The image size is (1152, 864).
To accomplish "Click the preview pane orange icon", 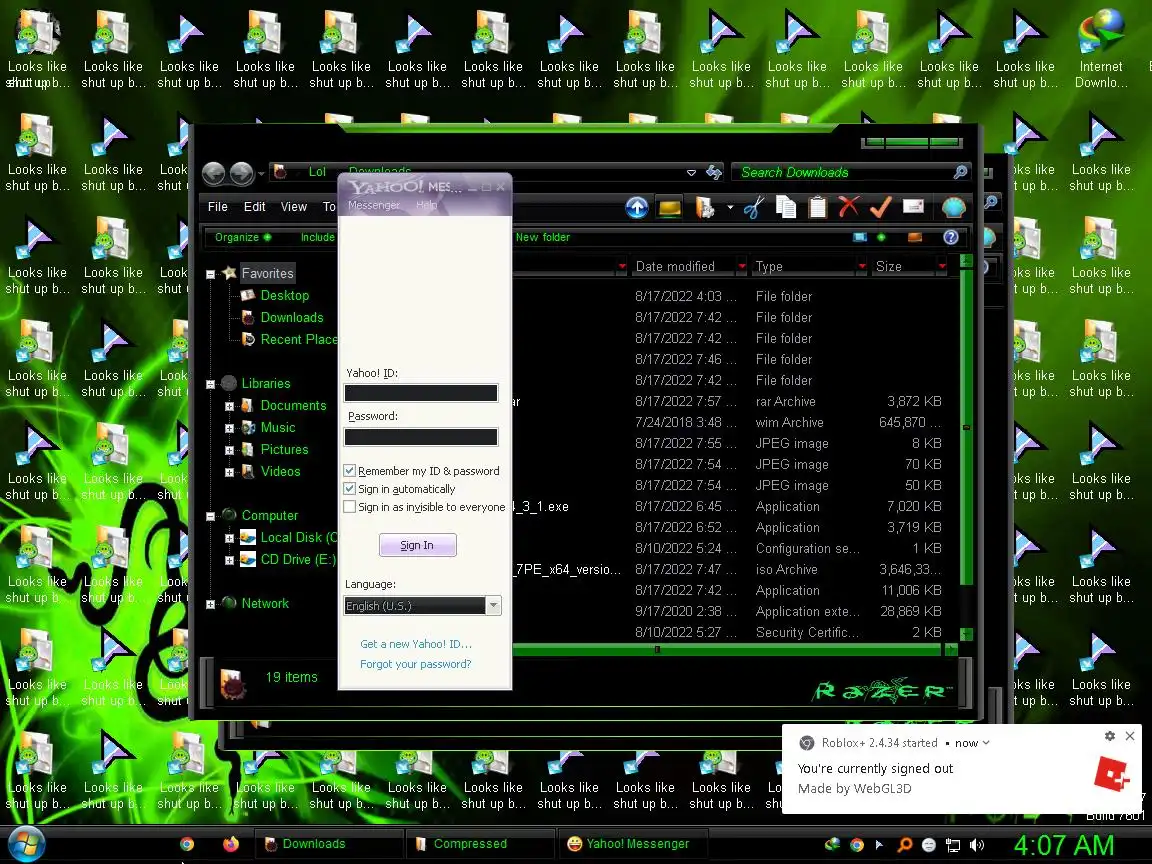I will pyautogui.click(x=915, y=237).
